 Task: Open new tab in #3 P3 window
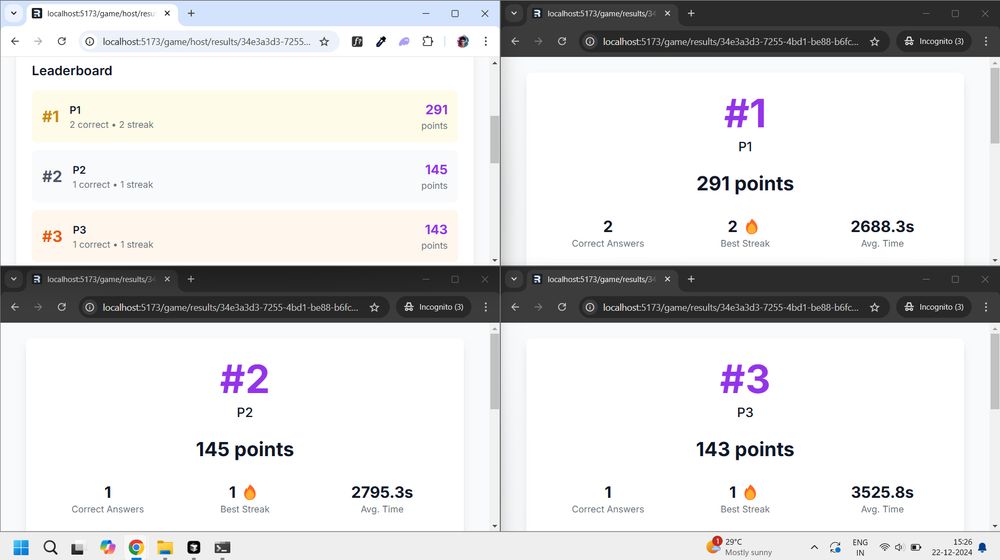click(x=691, y=279)
